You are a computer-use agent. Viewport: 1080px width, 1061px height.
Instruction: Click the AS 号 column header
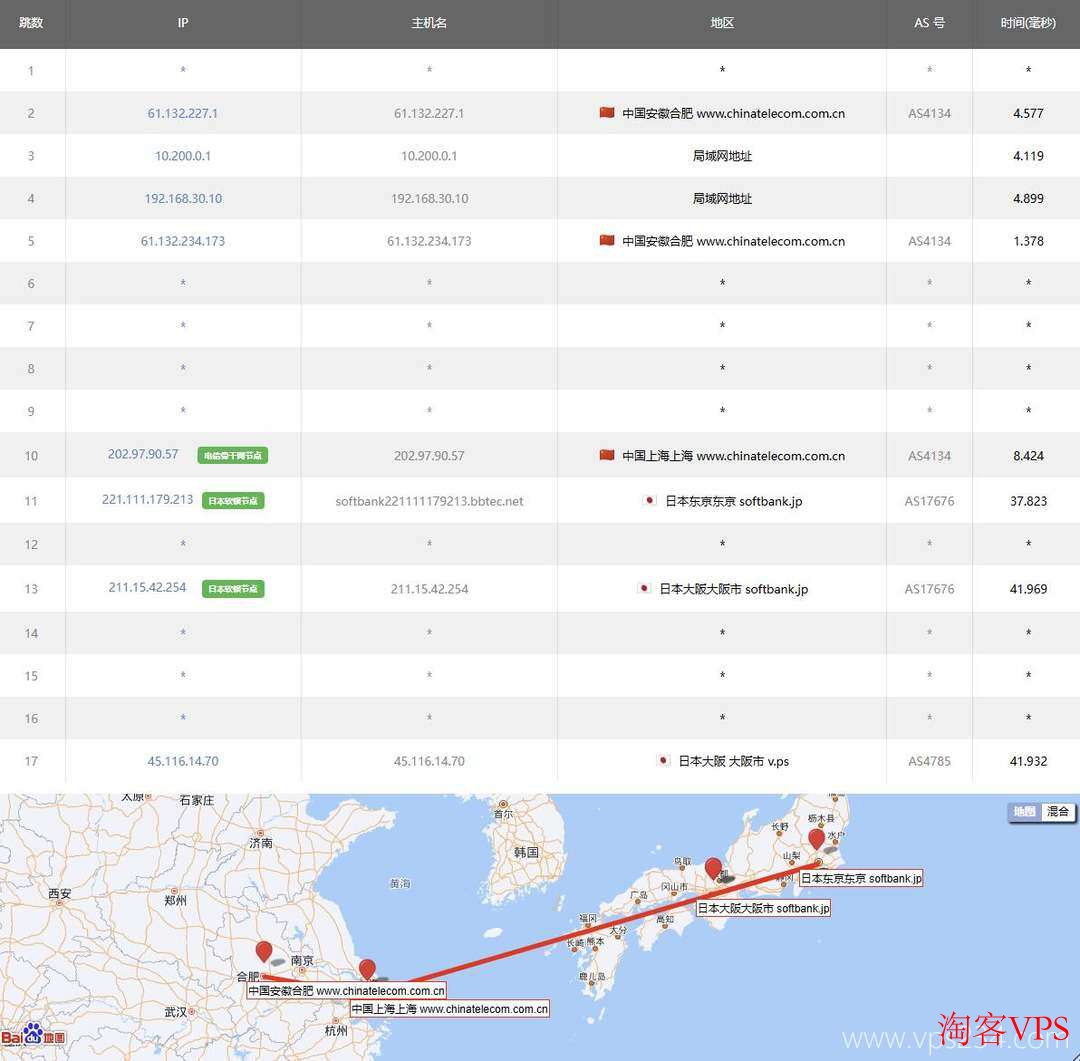pos(929,23)
